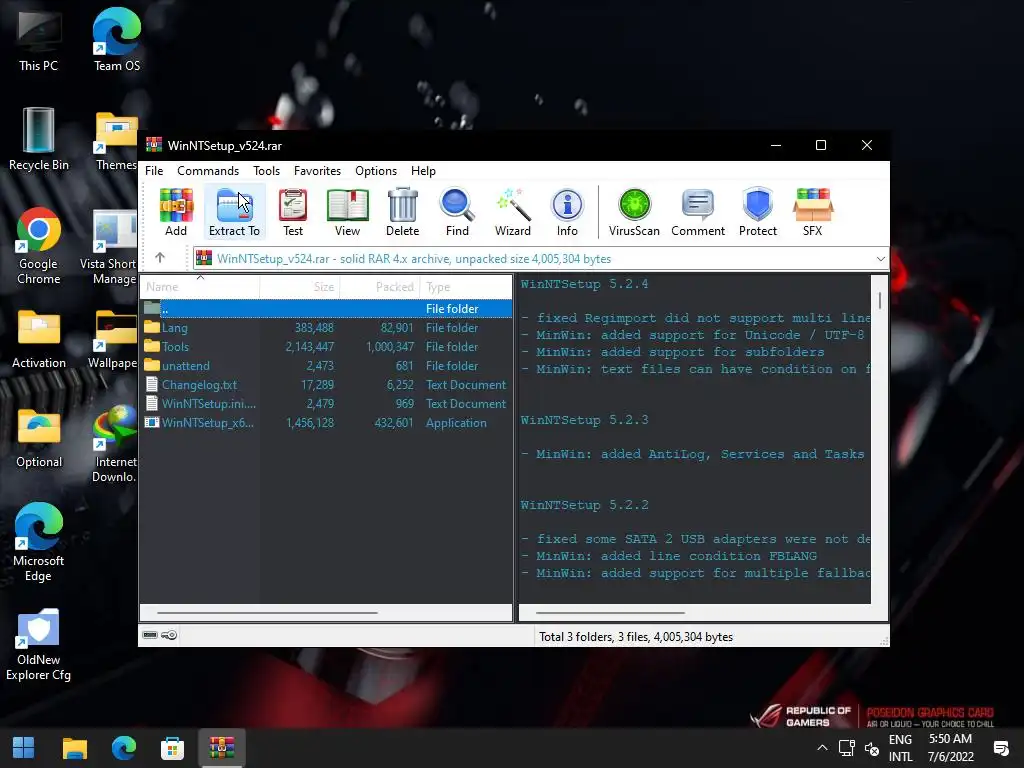Viewport: 1024px width, 768px height.
Task: Click the Protect shield icon
Action: 758,212
